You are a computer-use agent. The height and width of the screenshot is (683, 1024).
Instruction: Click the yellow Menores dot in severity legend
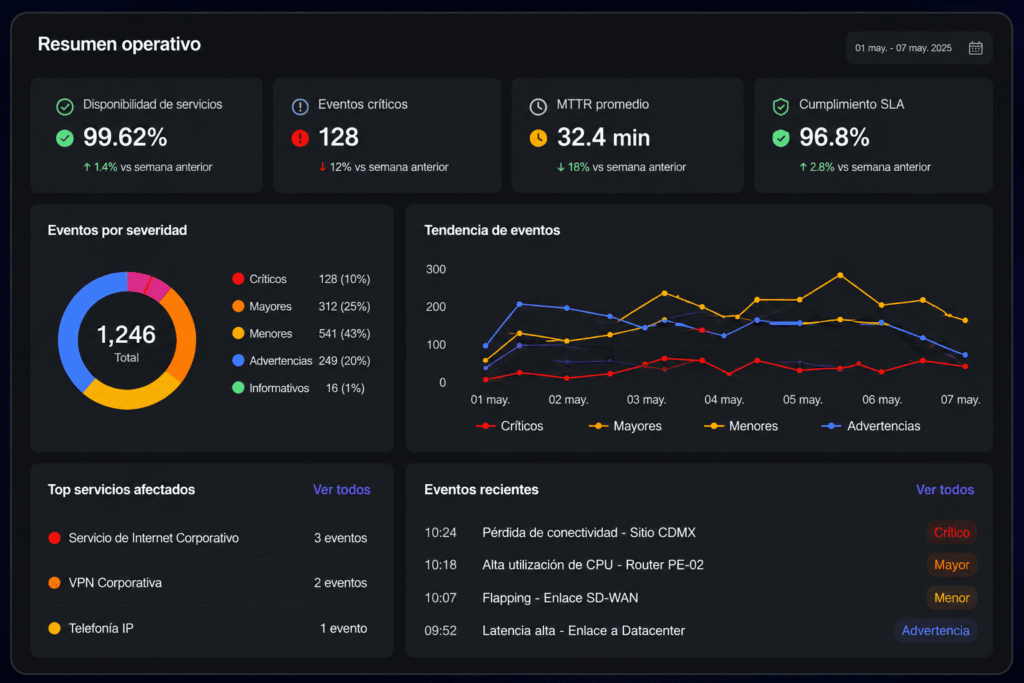238,334
